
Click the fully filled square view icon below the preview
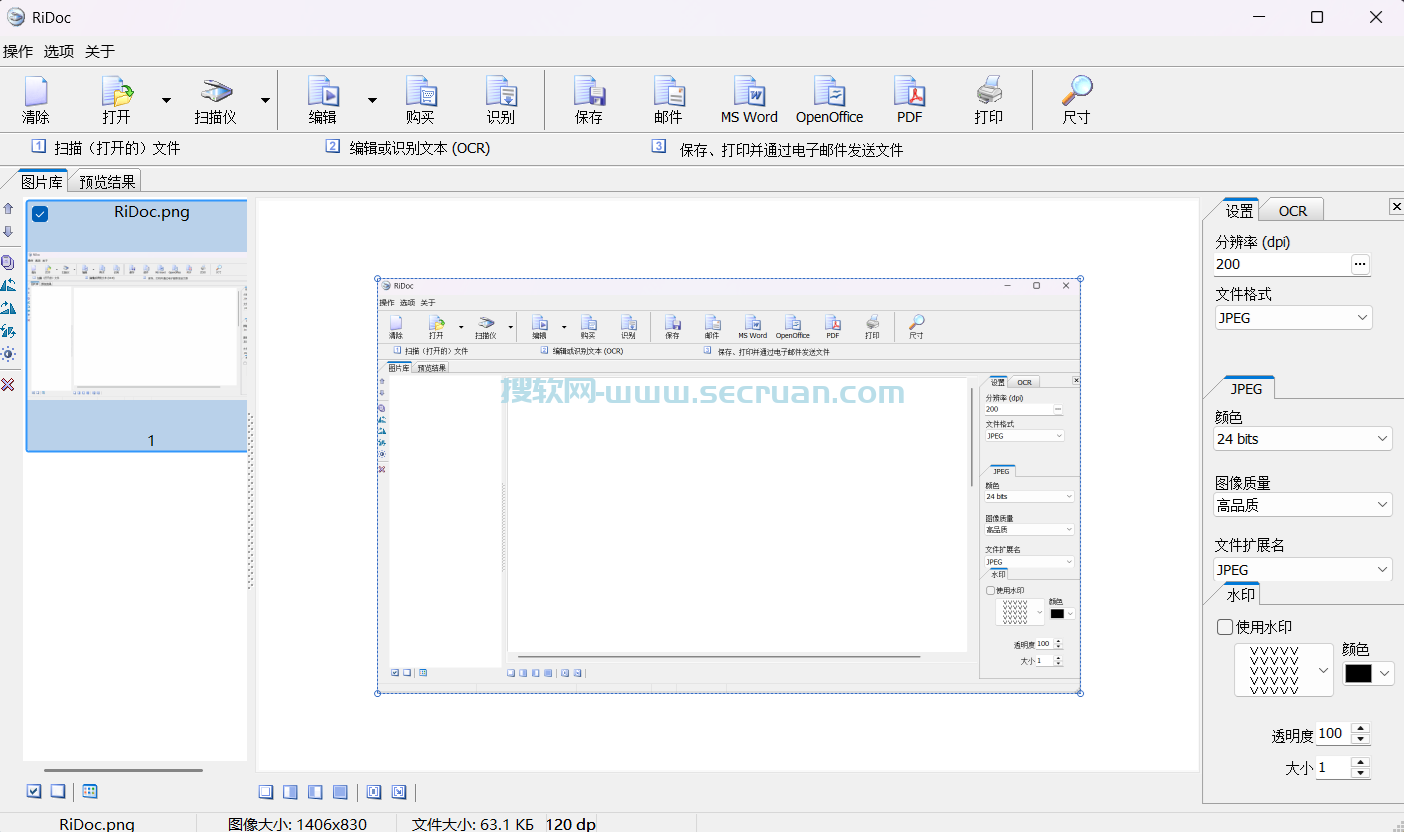click(340, 792)
